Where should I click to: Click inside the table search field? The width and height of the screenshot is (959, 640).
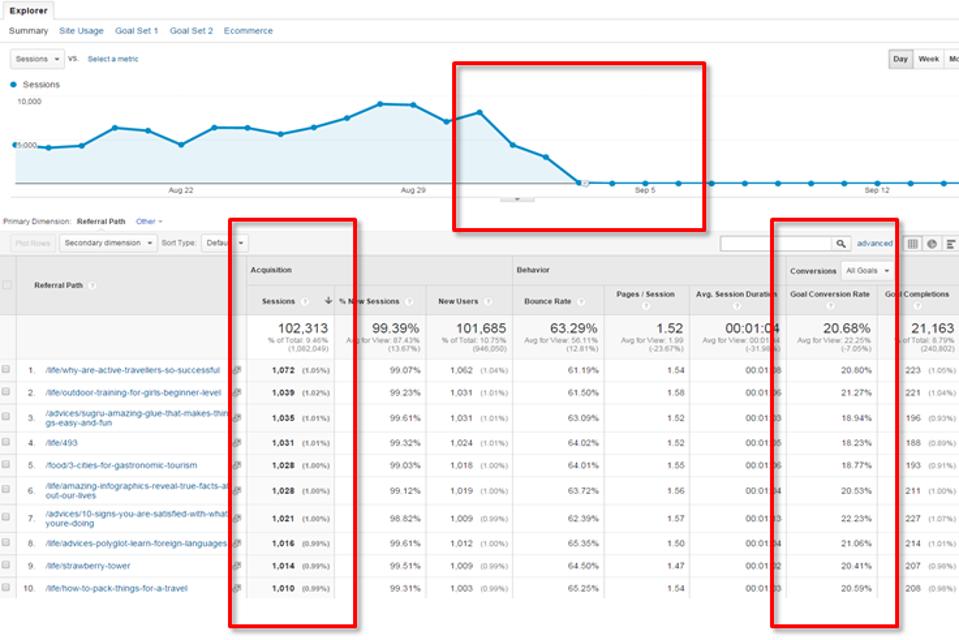click(776, 243)
